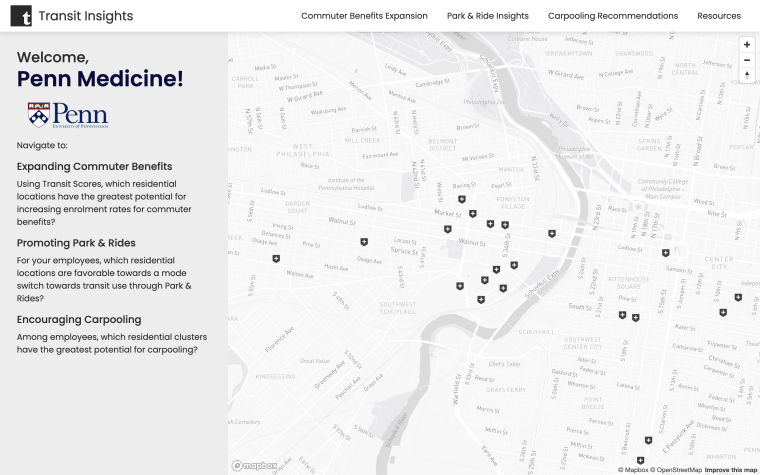Select the left hospital marker under South St
Viewport: 760px width, 475px height.
tap(622, 315)
